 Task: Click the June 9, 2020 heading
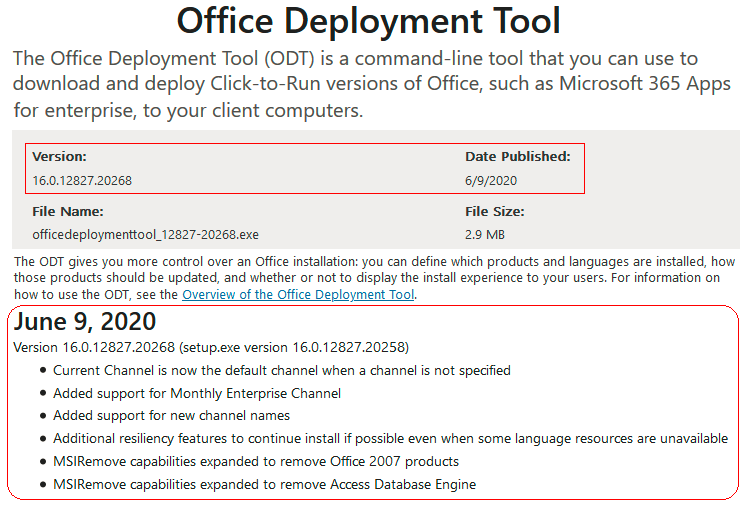(x=85, y=321)
